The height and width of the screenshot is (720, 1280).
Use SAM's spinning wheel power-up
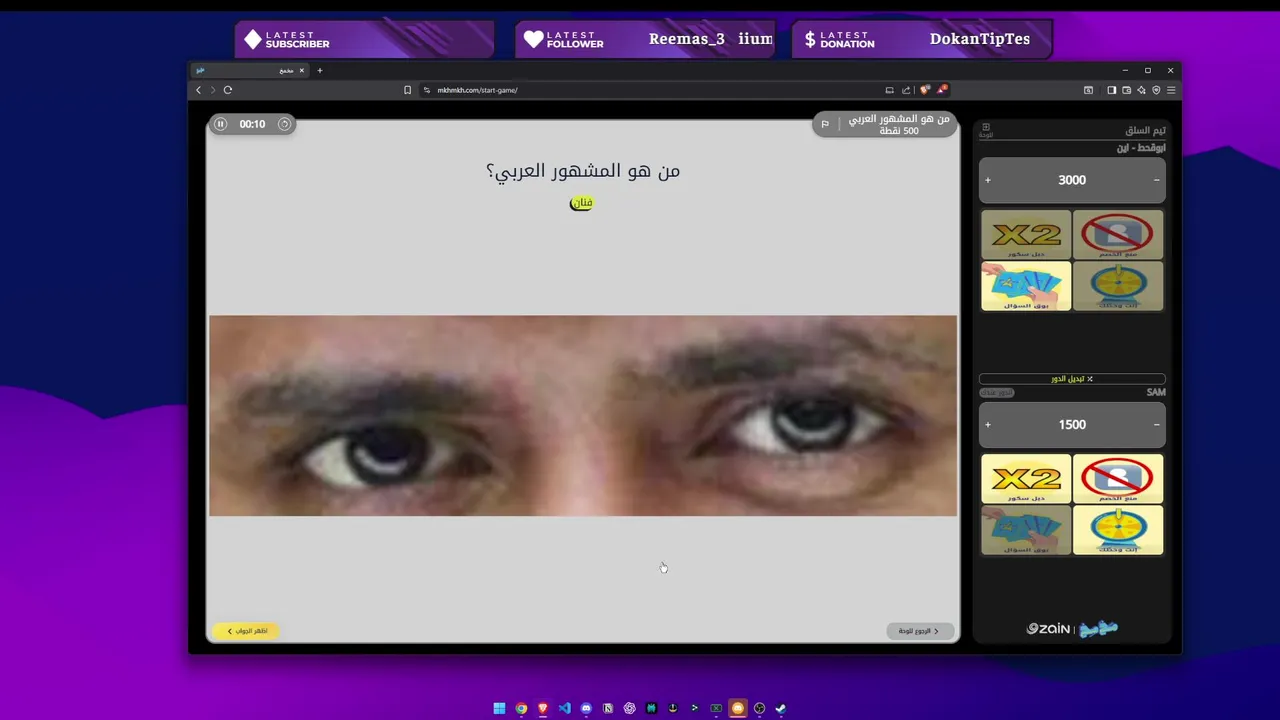1118,530
